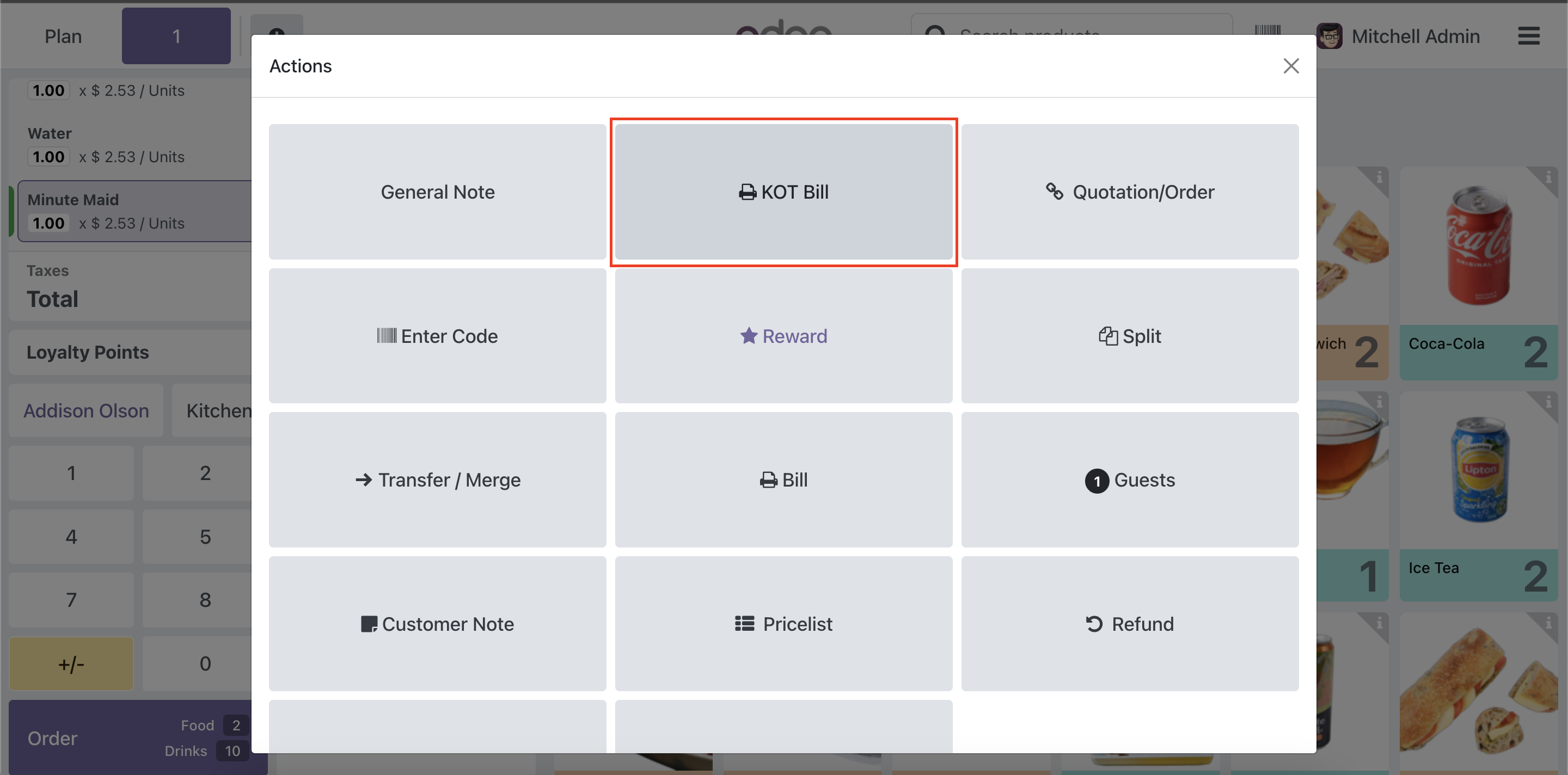
Task: Select Addison Olson customer button
Action: click(86, 410)
